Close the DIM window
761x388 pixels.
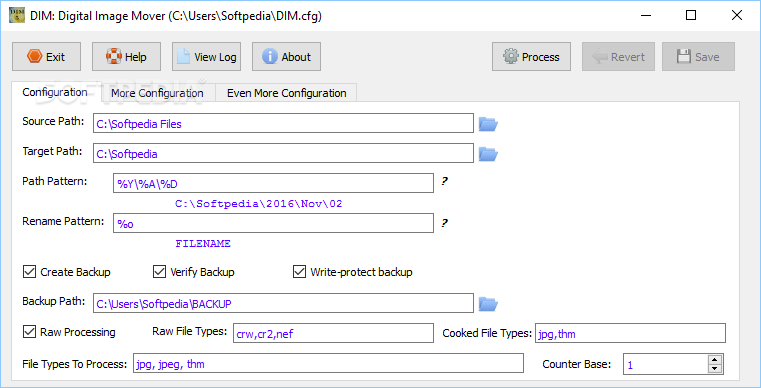736,16
